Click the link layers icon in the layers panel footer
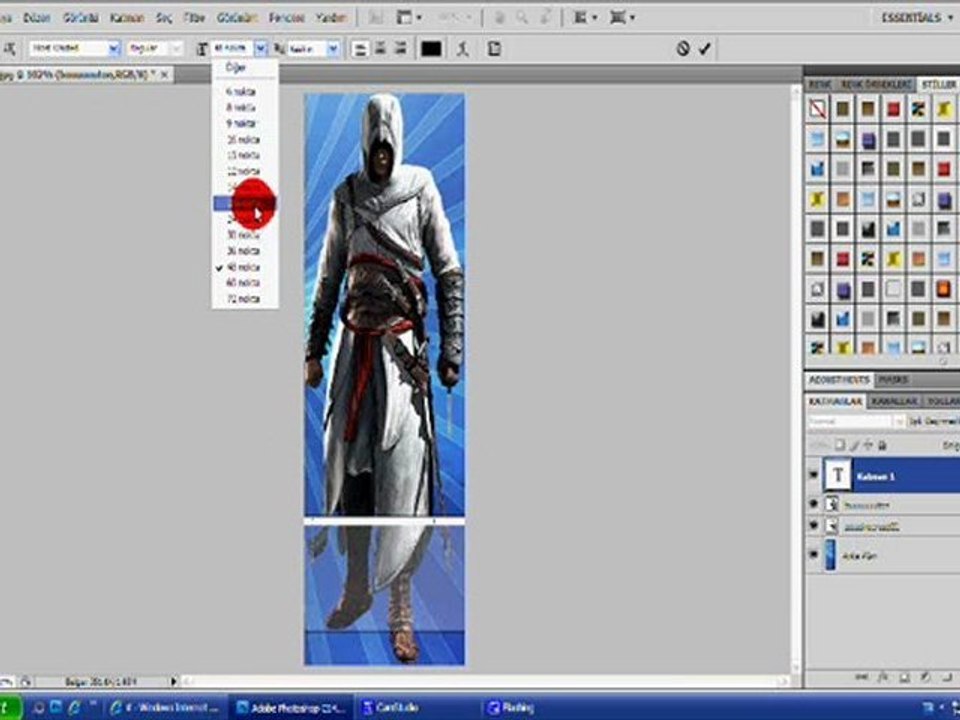The image size is (960, 720). [861, 677]
